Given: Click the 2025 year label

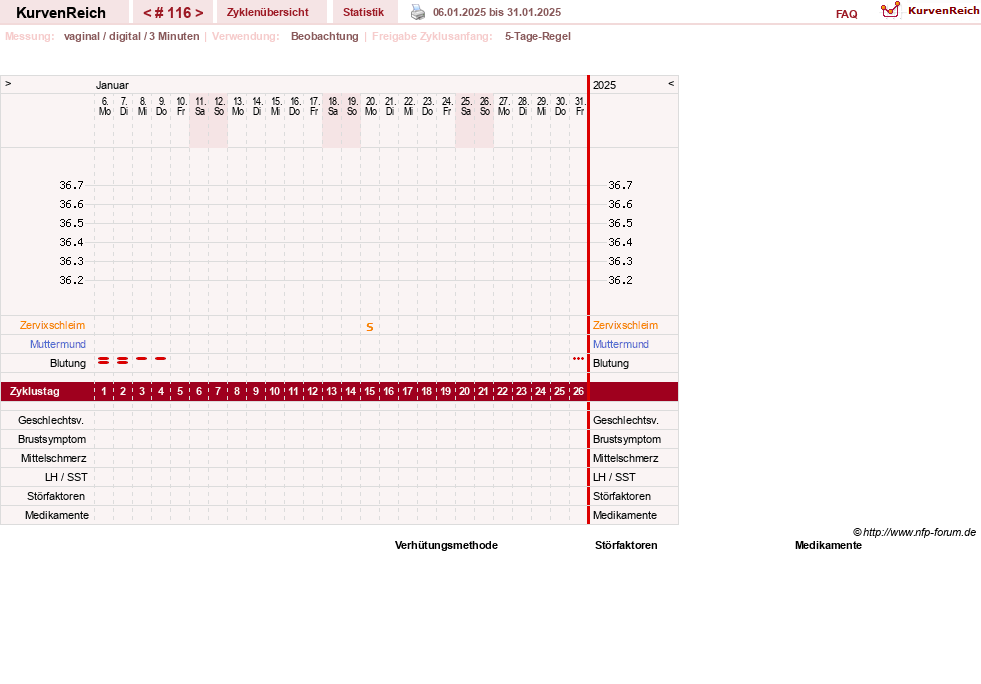Looking at the screenshot, I should tap(604, 85).
